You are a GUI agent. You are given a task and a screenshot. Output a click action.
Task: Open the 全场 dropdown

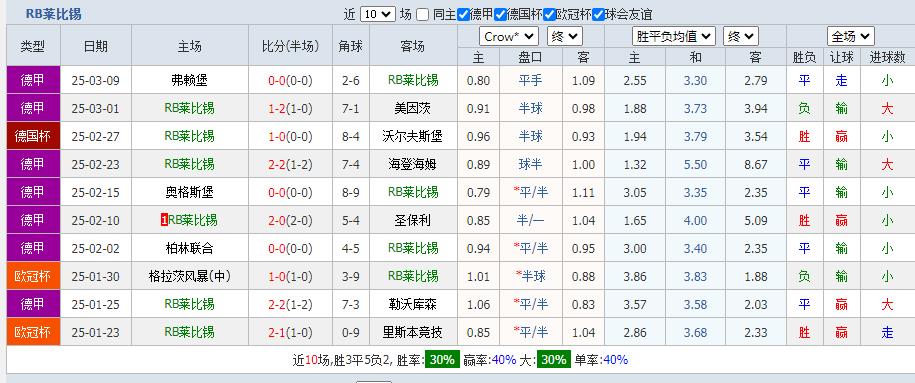(850, 36)
